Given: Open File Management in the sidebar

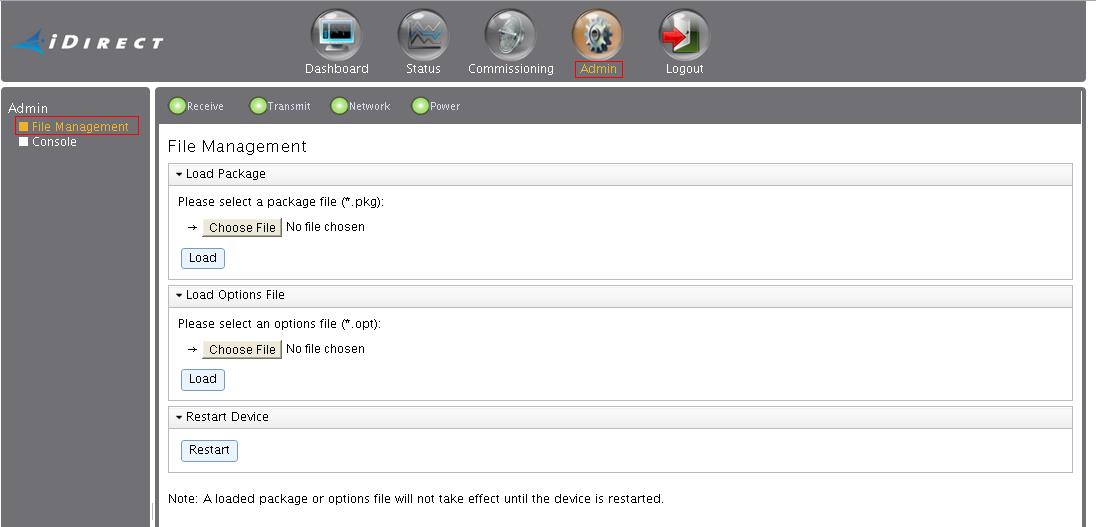Looking at the screenshot, I should (x=80, y=127).
